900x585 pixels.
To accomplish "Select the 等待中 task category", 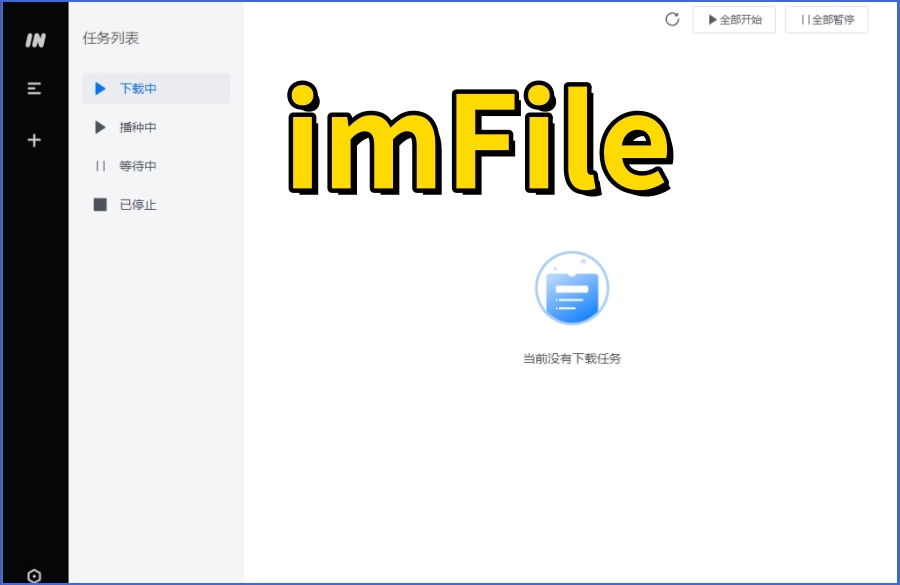I will pyautogui.click(x=156, y=166).
